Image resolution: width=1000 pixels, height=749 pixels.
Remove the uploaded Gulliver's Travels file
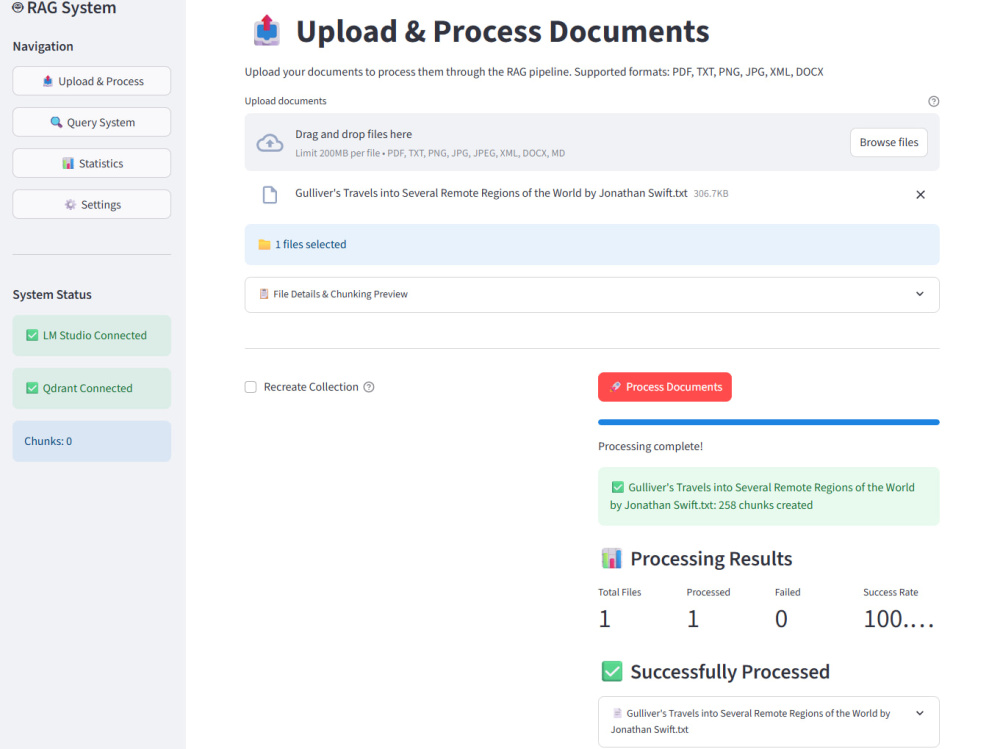[920, 195]
